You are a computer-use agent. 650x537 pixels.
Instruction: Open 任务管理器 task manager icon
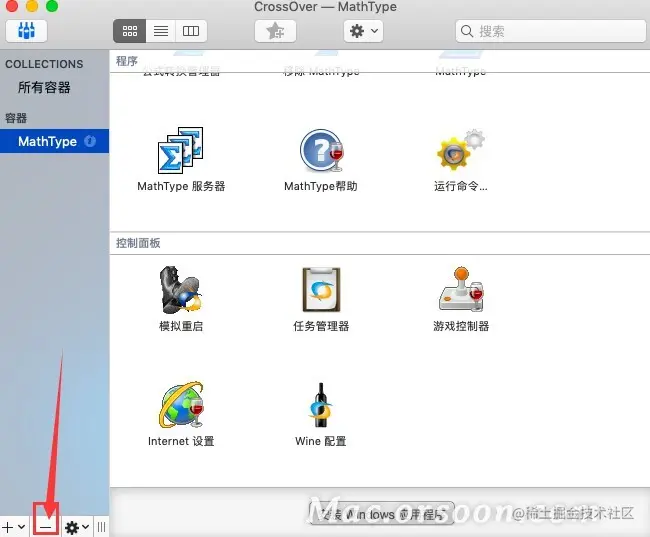point(321,299)
